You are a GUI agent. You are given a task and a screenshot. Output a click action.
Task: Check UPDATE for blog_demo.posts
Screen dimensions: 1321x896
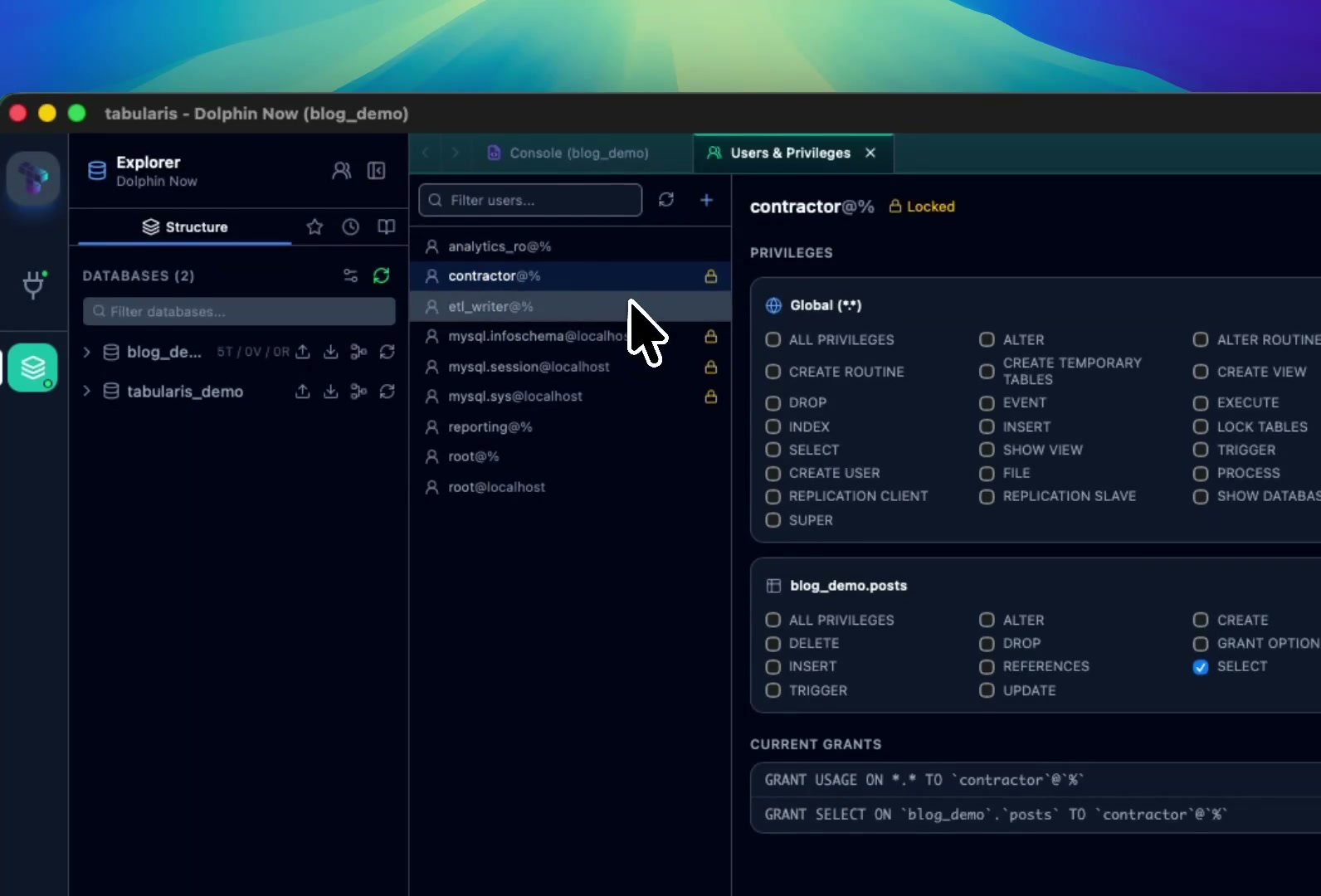987,690
